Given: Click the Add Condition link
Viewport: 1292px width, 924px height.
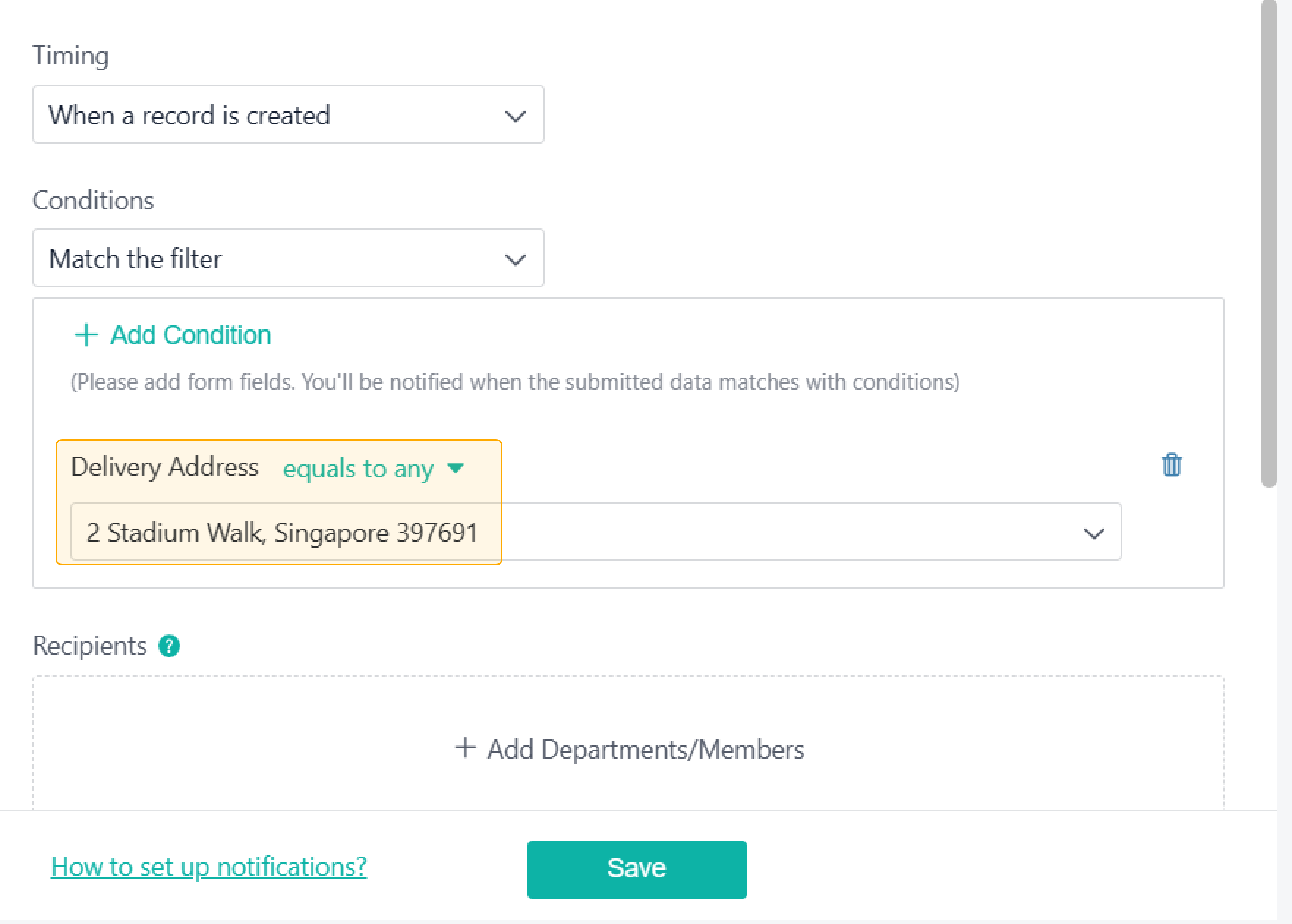Looking at the screenshot, I should (190, 335).
